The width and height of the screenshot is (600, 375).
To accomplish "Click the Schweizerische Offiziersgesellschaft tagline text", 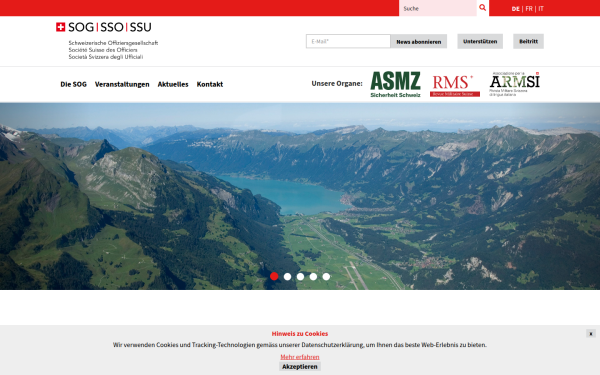I will point(113,43).
